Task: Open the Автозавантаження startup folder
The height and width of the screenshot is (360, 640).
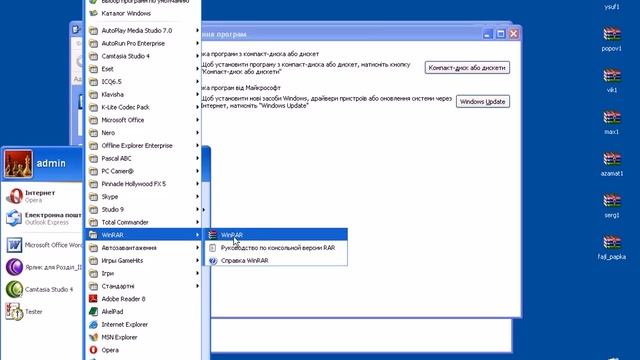Action: (144, 248)
